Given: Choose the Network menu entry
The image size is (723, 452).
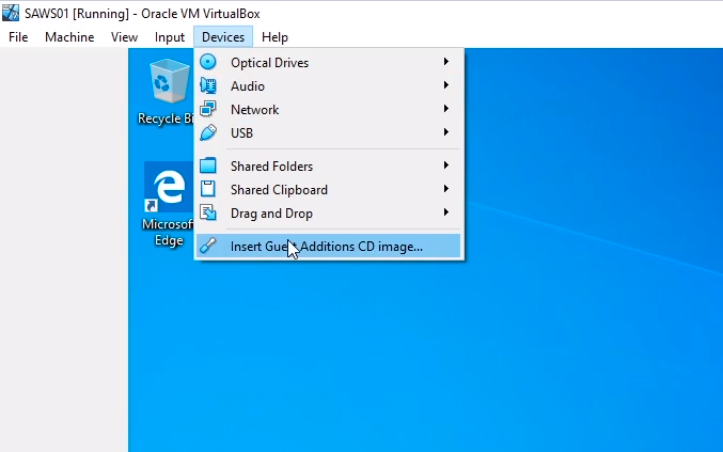Looking at the screenshot, I should pyautogui.click(x=328, y=109).
